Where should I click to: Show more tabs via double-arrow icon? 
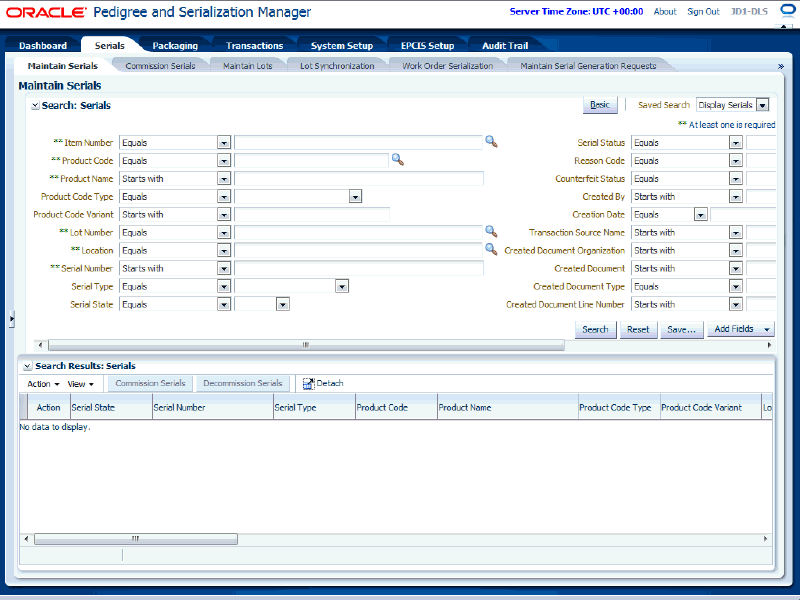[x=780, y=66]
